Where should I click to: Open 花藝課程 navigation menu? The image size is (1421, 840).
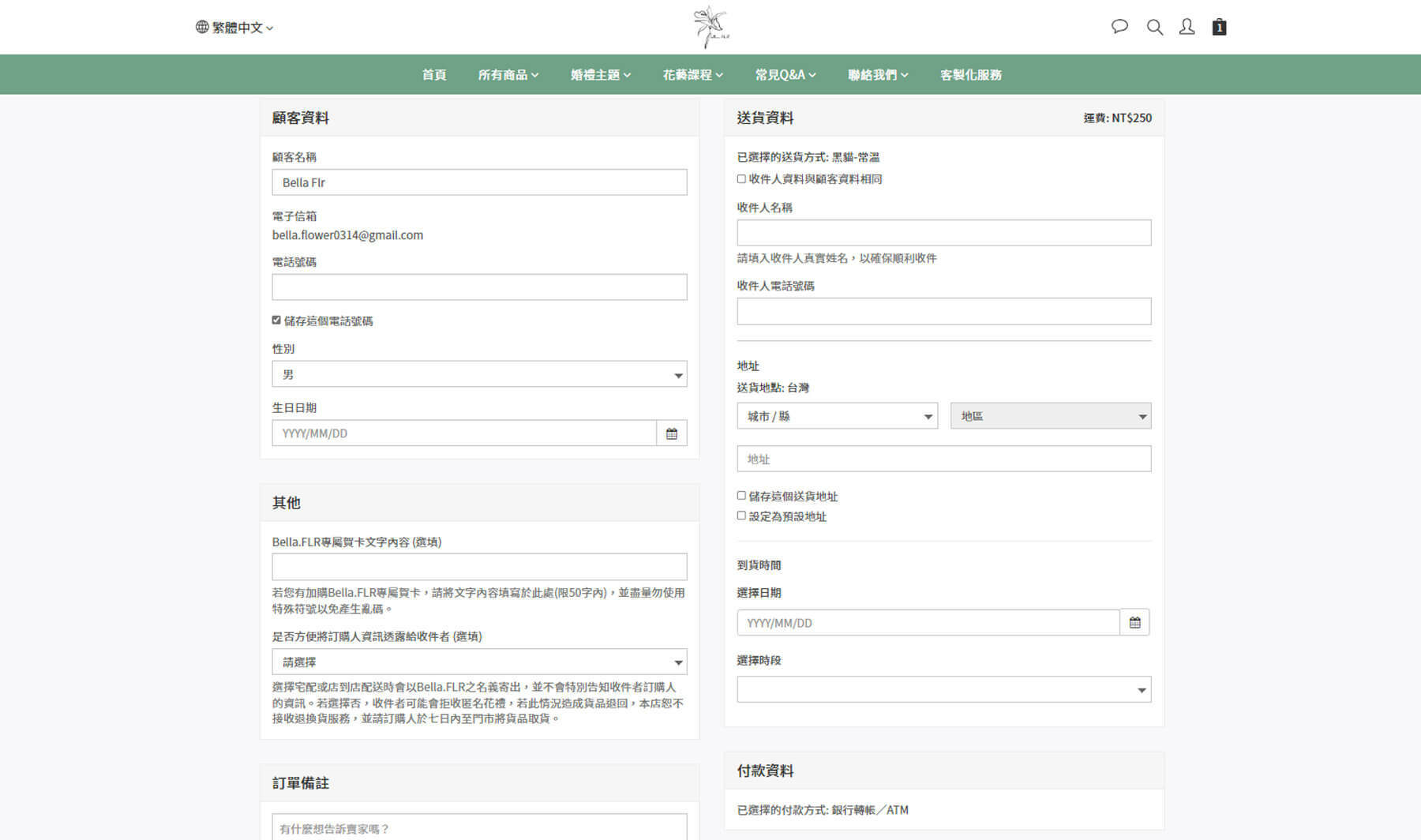[692, 75]
